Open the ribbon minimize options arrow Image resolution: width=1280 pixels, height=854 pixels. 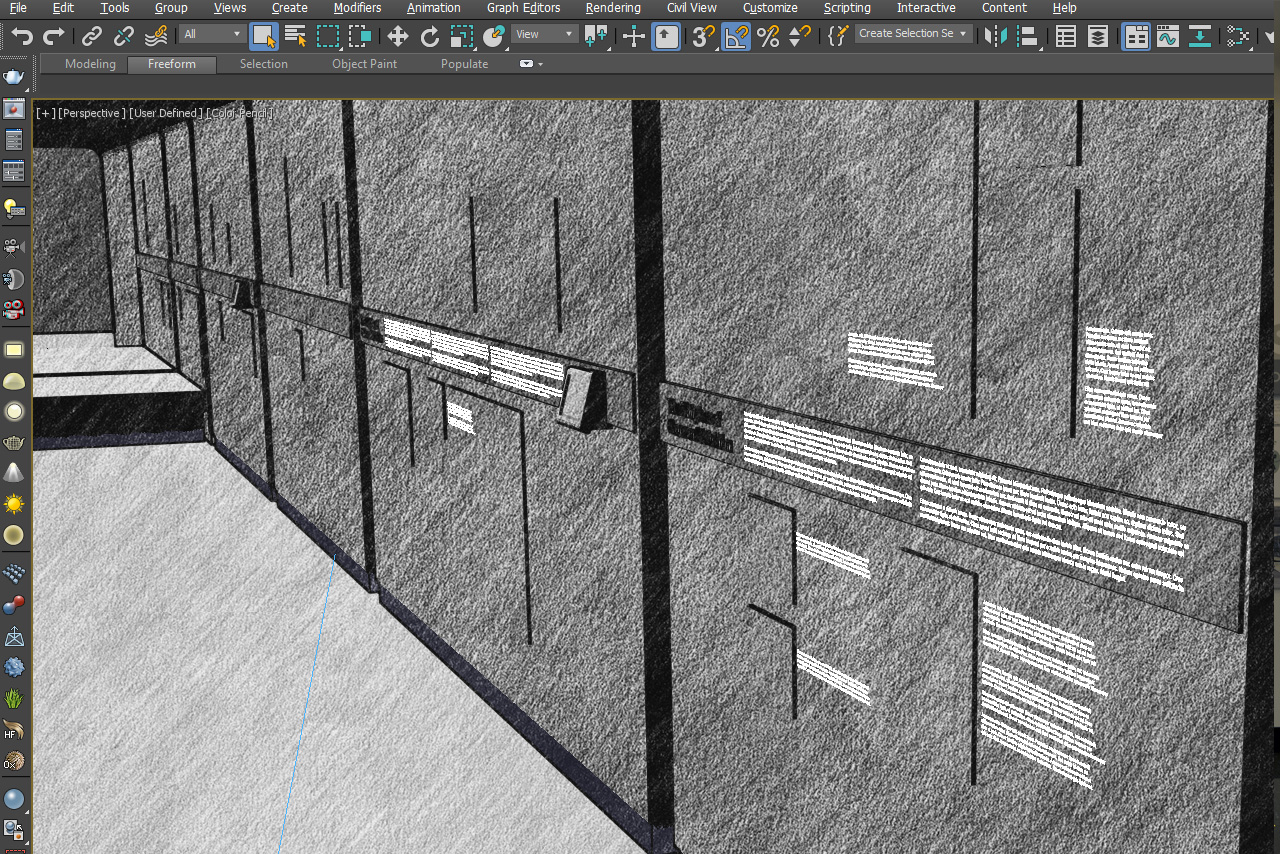tap(541, 64)
